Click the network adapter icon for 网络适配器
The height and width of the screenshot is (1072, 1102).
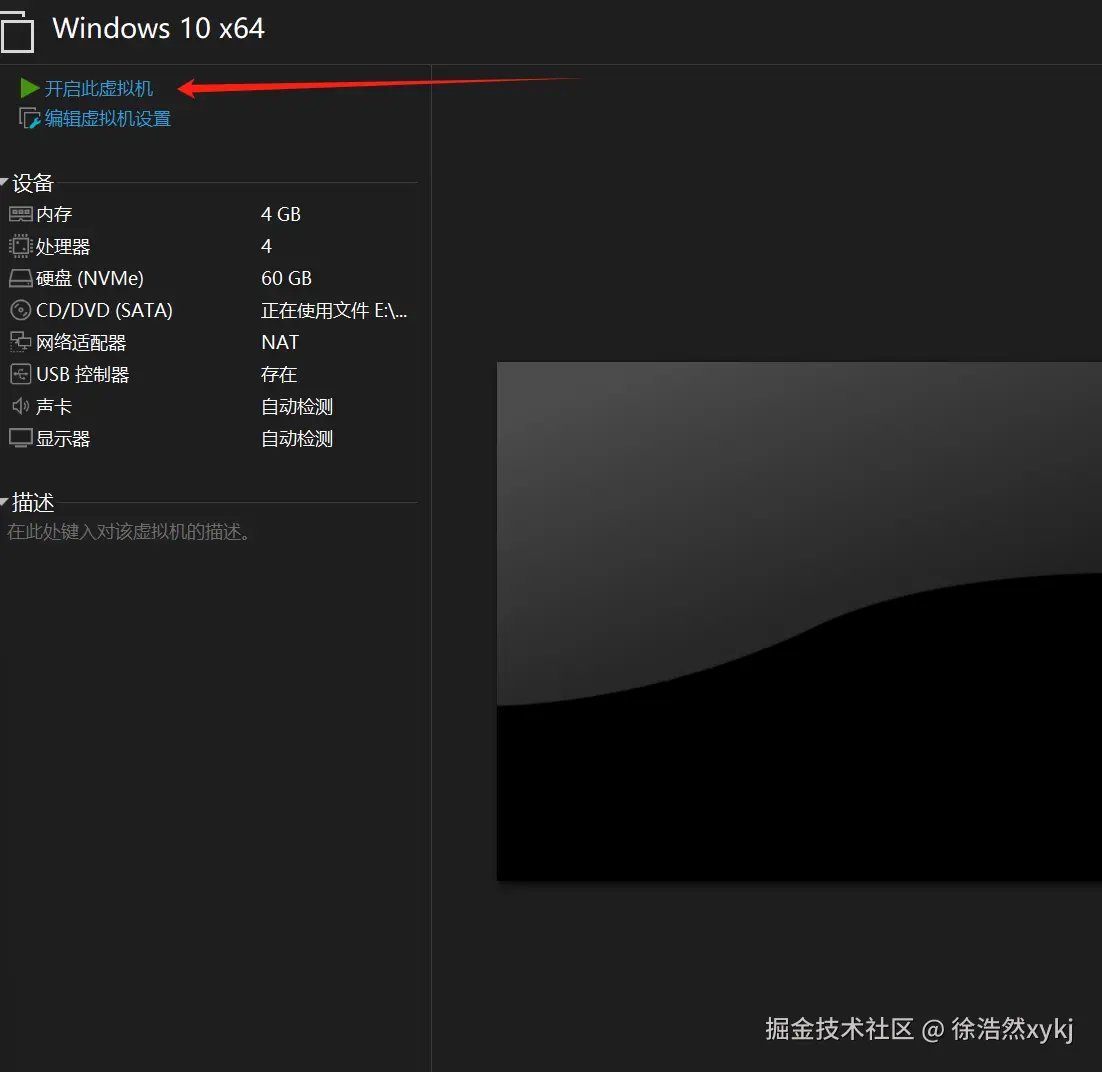pyautogui.click(x=20, y=342)
